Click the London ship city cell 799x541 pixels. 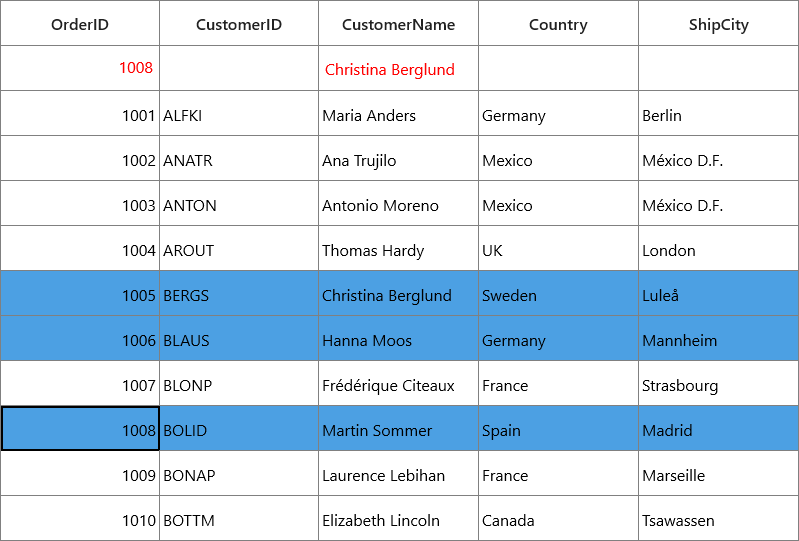pyautogui.click(x=718, y=248)
